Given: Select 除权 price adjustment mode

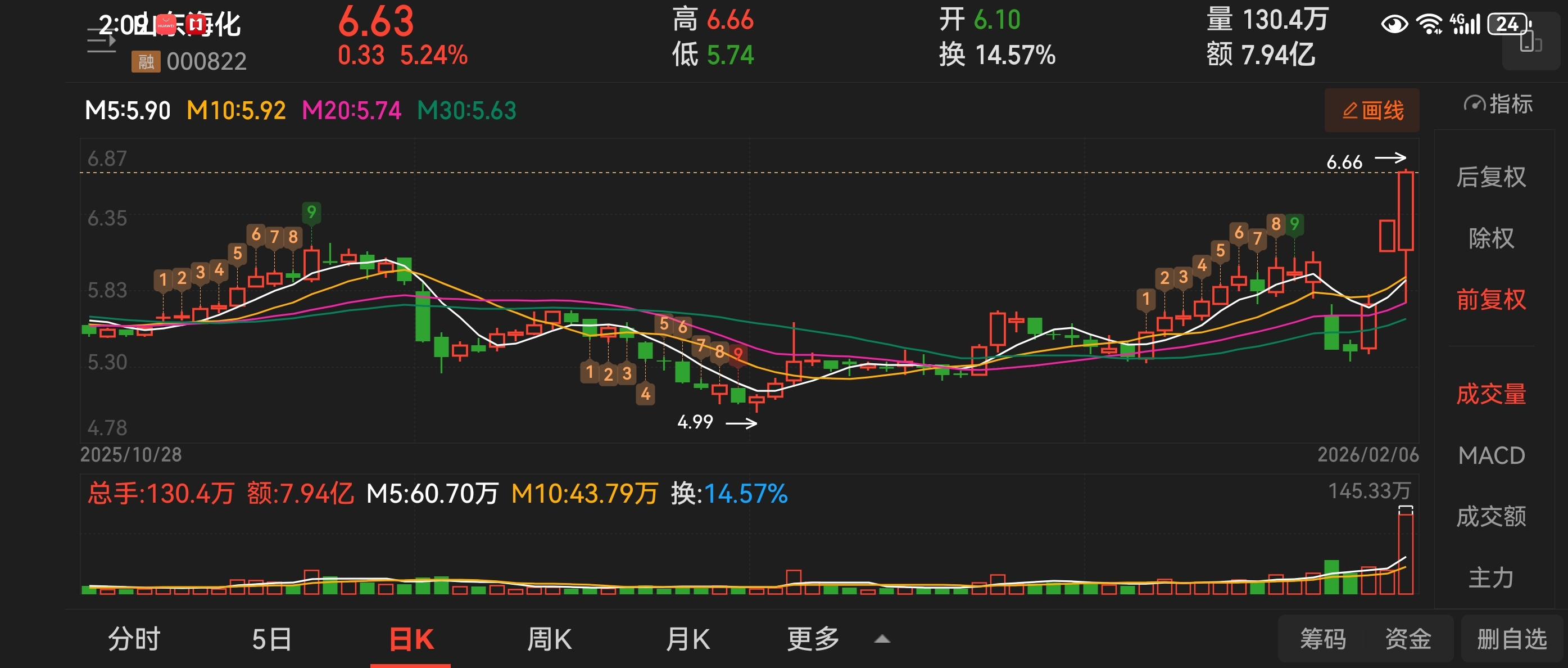Looking at the screenshot, I should pos(1490,238).
